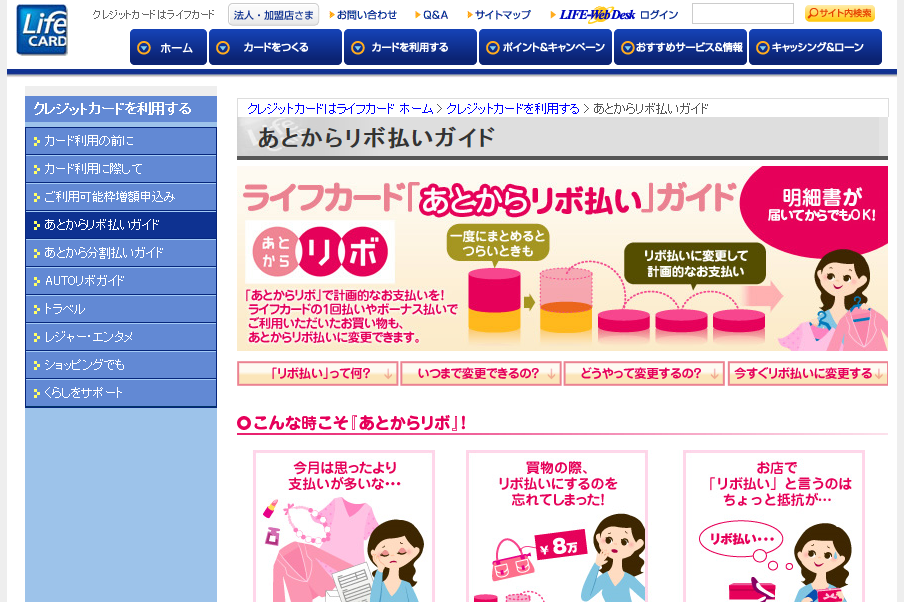
Task: Open the おすすめサービス&情報 menu
Action: (x=680, y=47)
